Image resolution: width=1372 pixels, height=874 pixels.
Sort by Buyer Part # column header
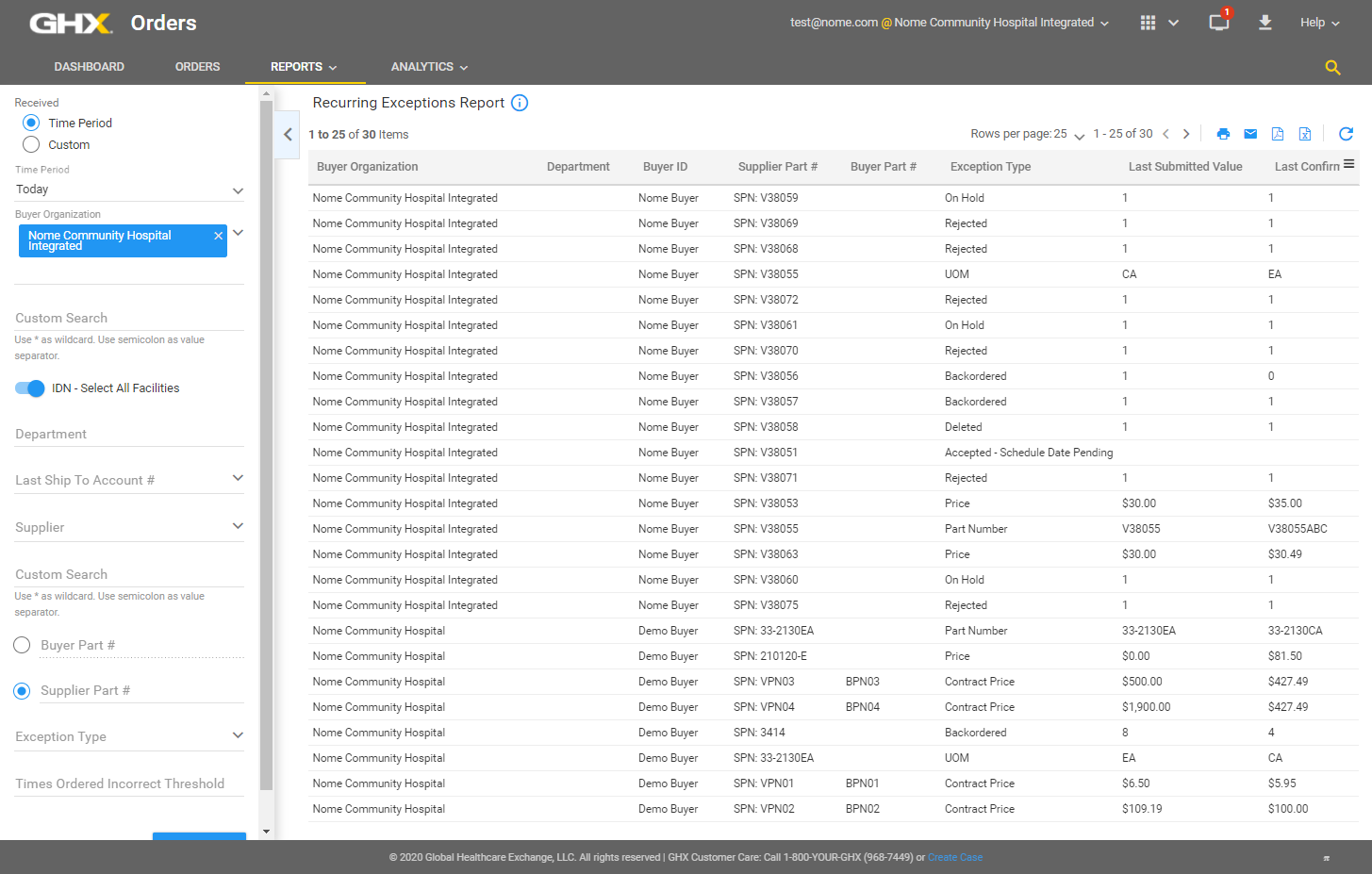coord(884,167)
